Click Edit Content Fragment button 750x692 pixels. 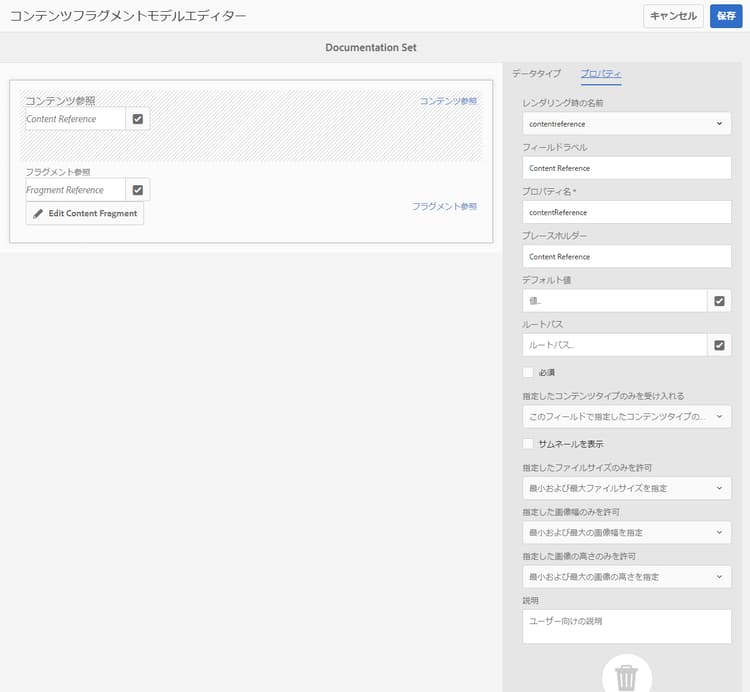pyautogui.click(x=85, y=214)
